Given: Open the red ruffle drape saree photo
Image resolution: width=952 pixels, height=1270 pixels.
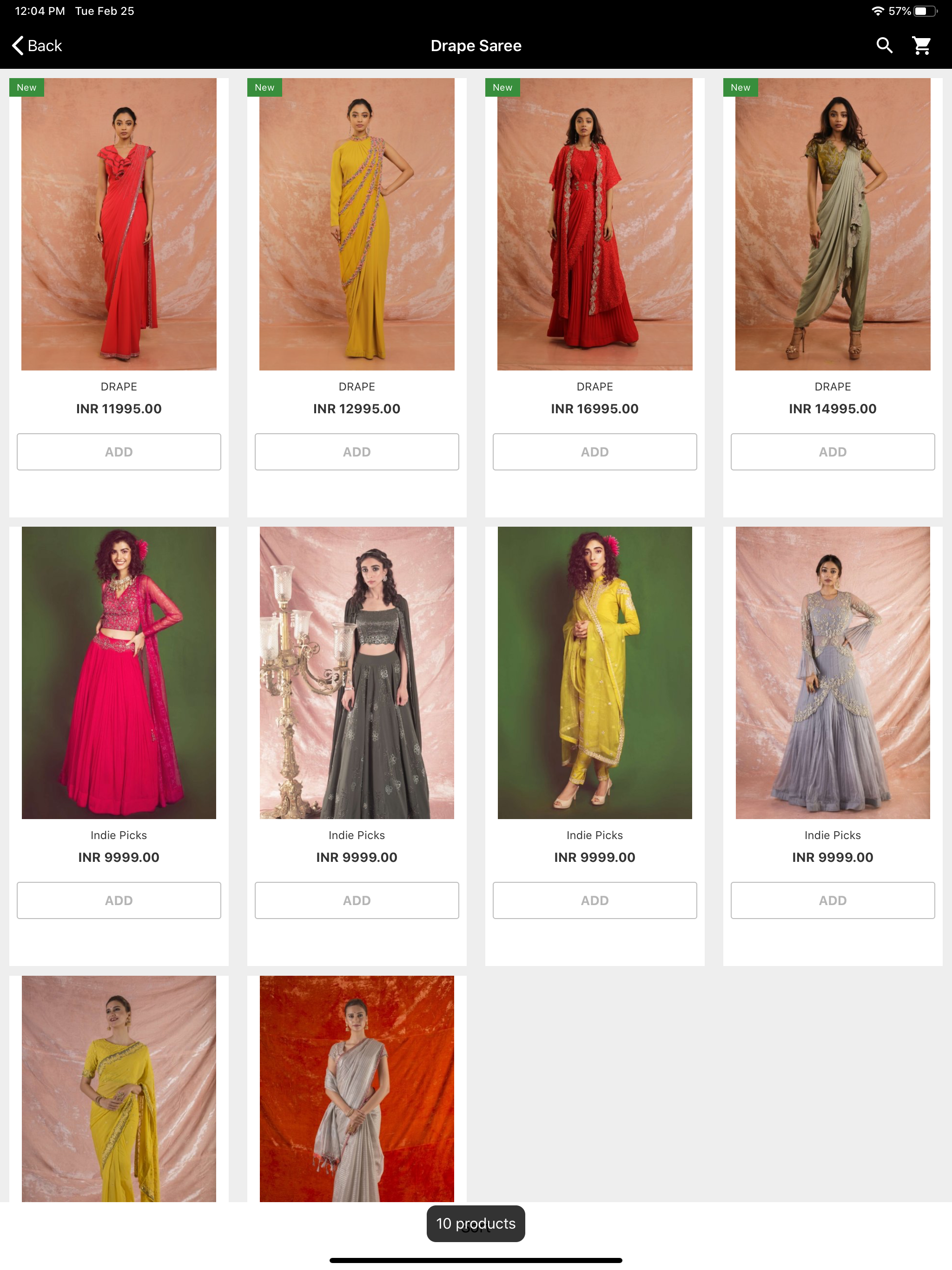Looking at the screenshot, I should point(119,224).
